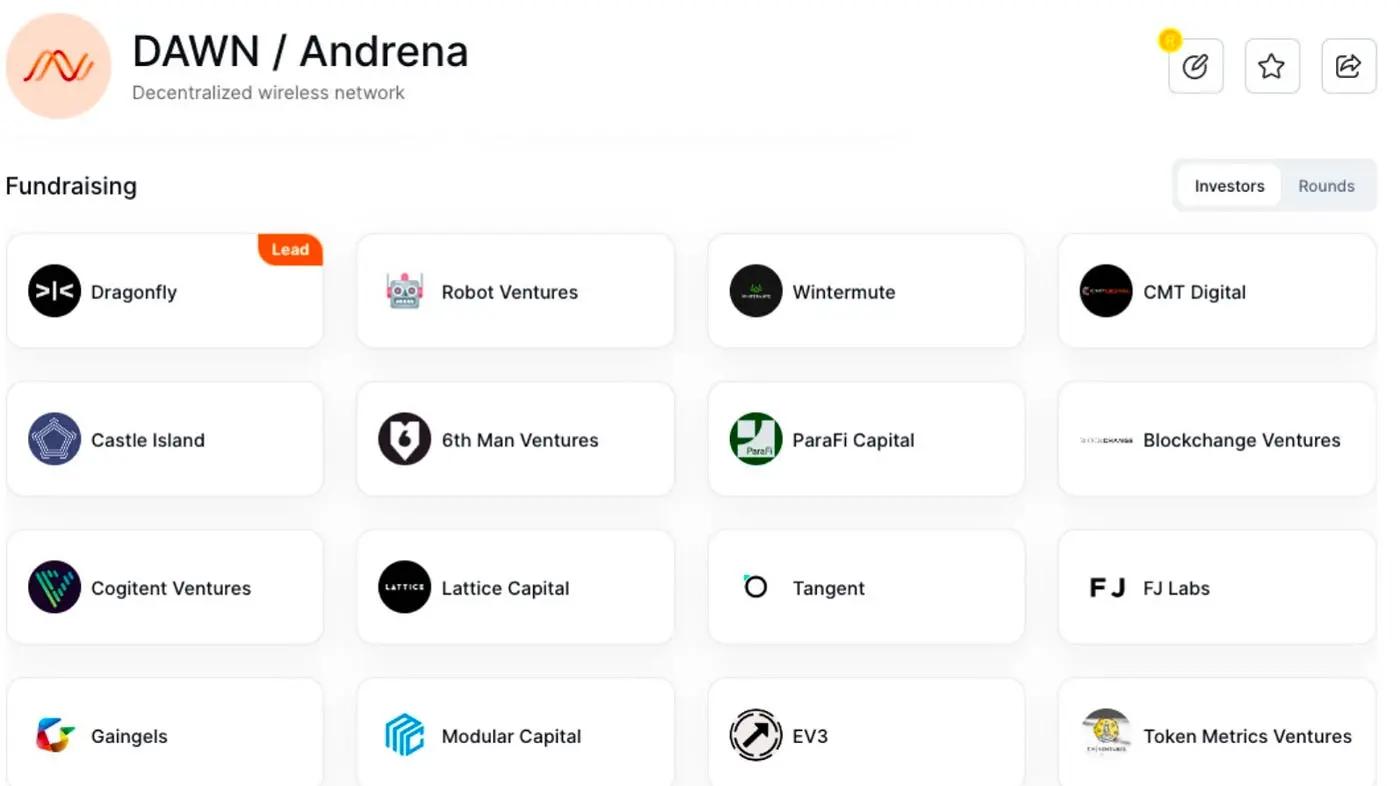Click the Robot Ventures robot icon

(x=405, y=291)
